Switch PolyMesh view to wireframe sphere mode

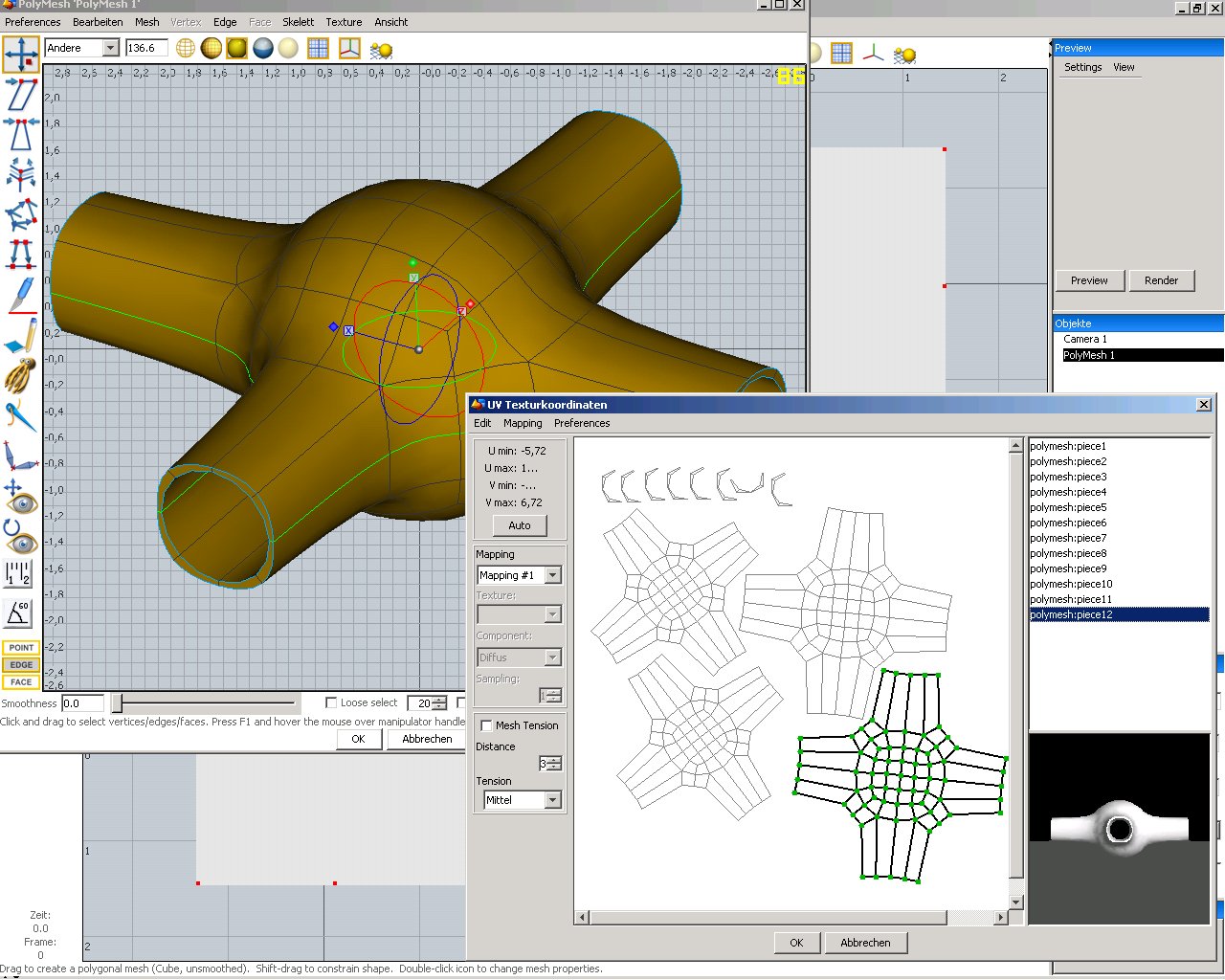[x=186, y=48]
